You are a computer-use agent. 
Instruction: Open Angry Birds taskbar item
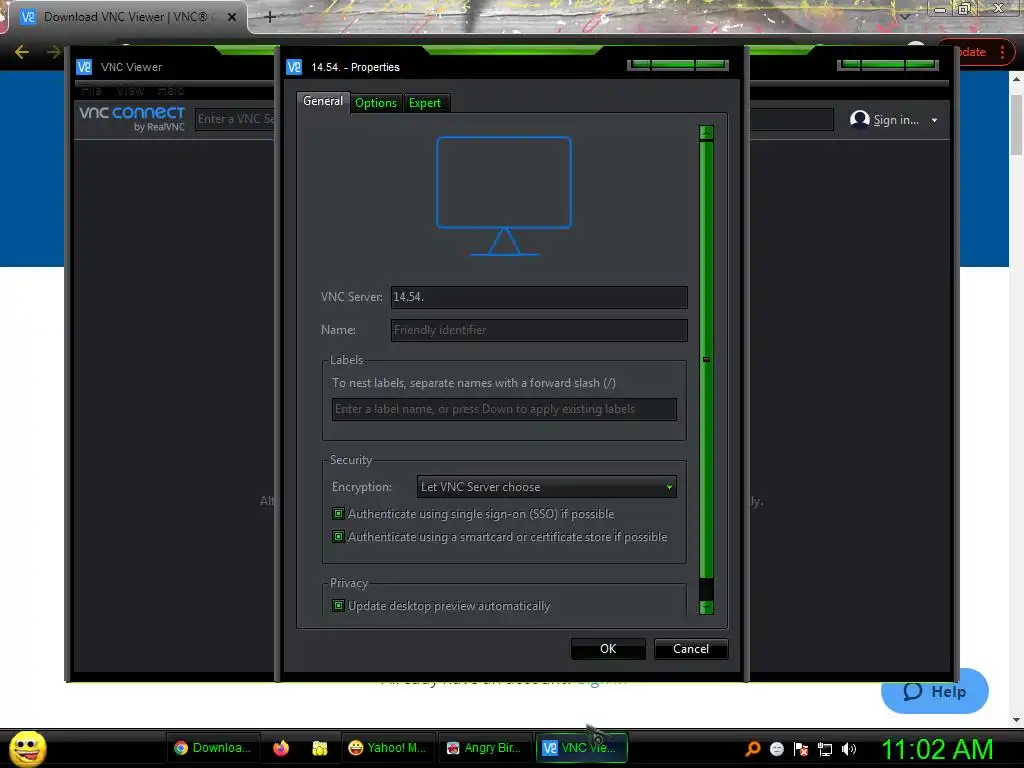(x=484, y=748)
